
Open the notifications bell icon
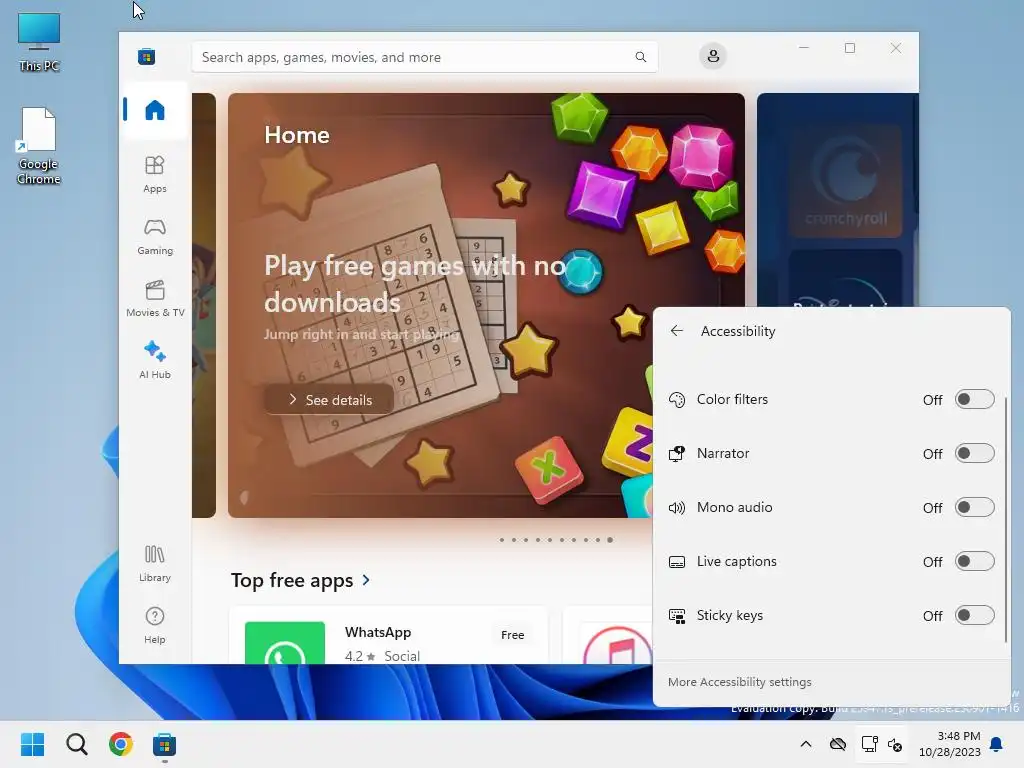tap(997, 744)
